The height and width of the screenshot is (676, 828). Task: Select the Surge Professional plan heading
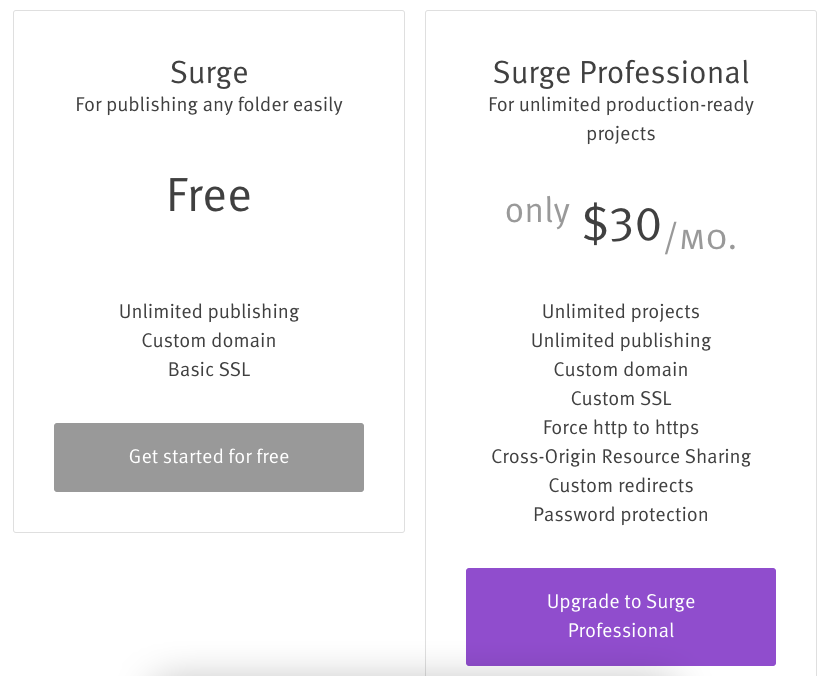[620, 72]
